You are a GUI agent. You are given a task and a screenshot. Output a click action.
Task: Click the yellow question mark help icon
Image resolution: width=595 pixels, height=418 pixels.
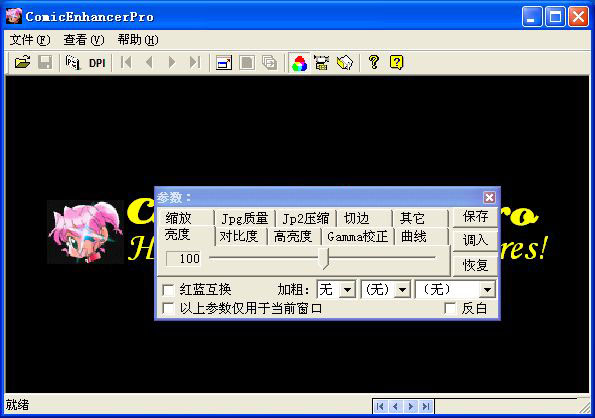coord(374,62)
